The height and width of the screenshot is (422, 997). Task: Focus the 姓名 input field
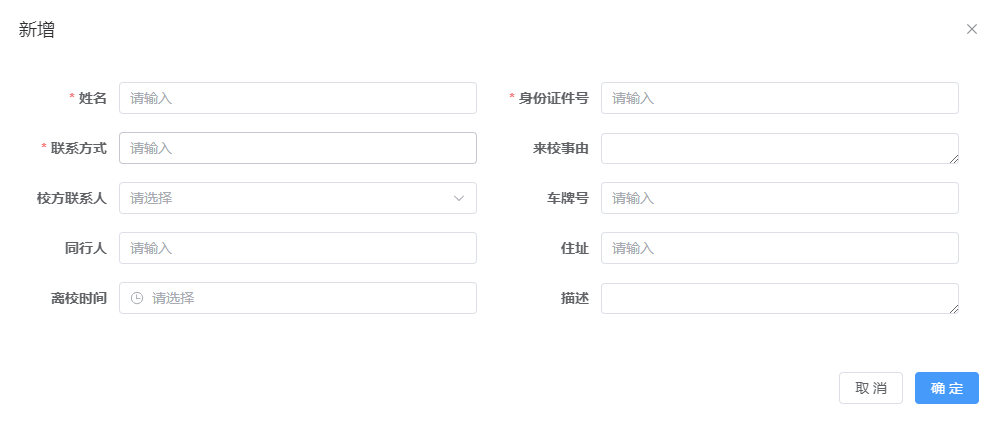(x=297, y=98)
